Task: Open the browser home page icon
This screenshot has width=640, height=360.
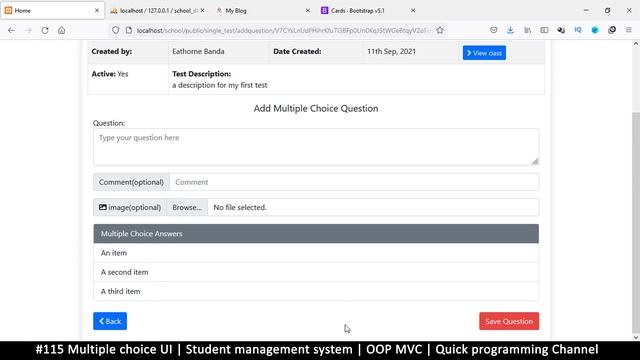Action: pyautogui.click(x=62, y=30)
